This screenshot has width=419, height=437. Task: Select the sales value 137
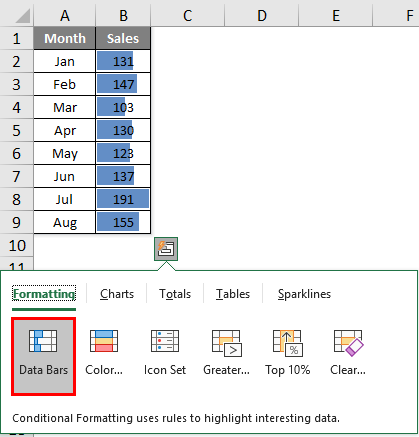coord(123,176)
